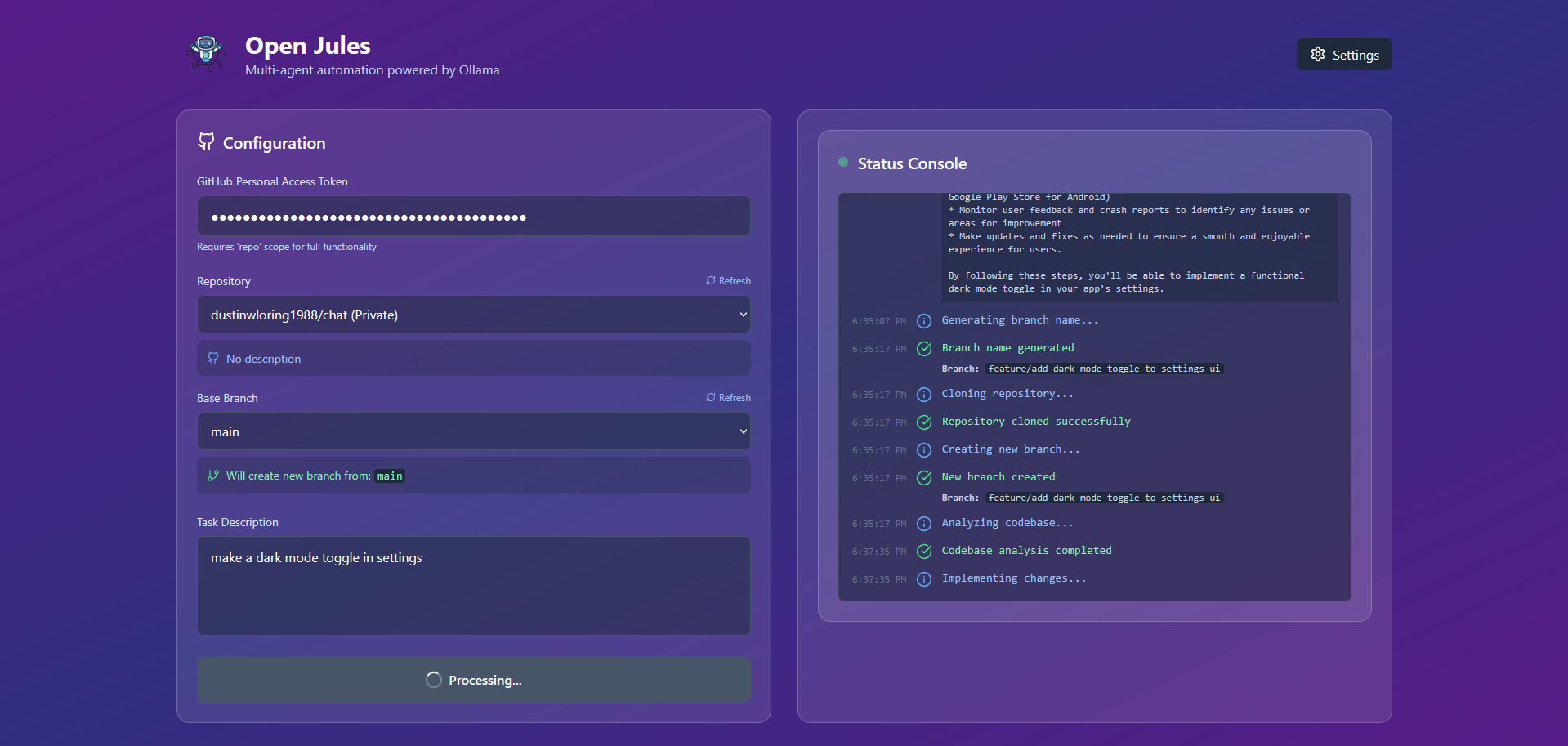Click the main branch code tag
1568x746 pixels.
(390, 476)
